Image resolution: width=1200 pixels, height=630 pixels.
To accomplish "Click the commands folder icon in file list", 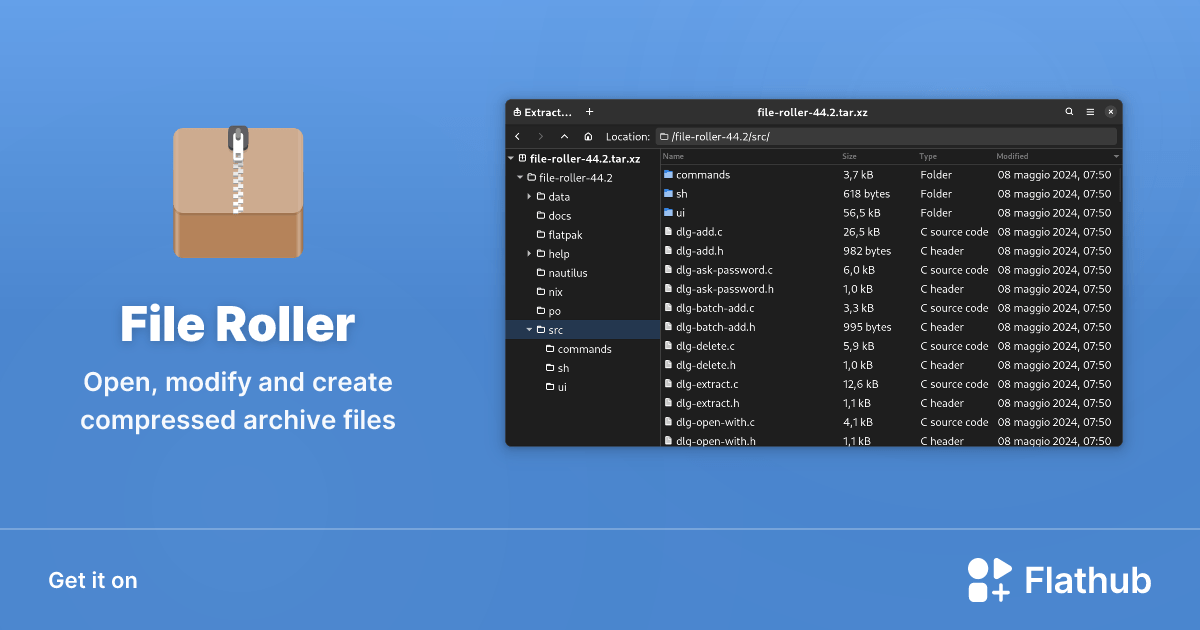I will 668,174.
